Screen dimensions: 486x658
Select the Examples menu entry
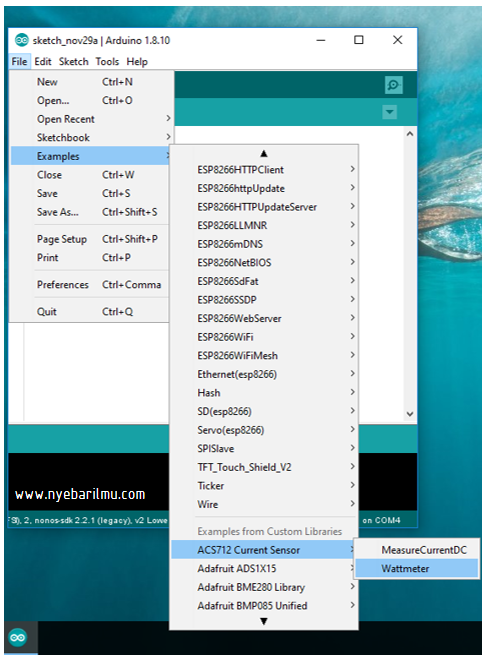point(90,156)
